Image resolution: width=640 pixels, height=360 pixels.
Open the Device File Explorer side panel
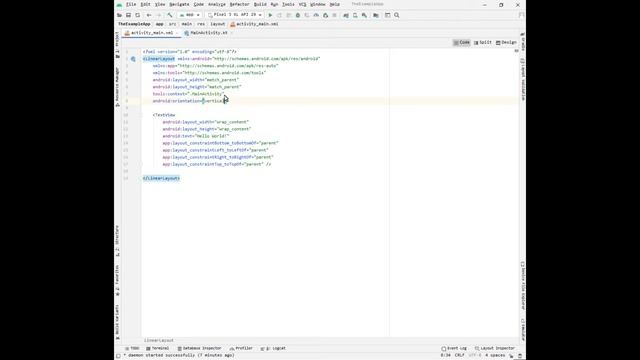tap(522, 286)
